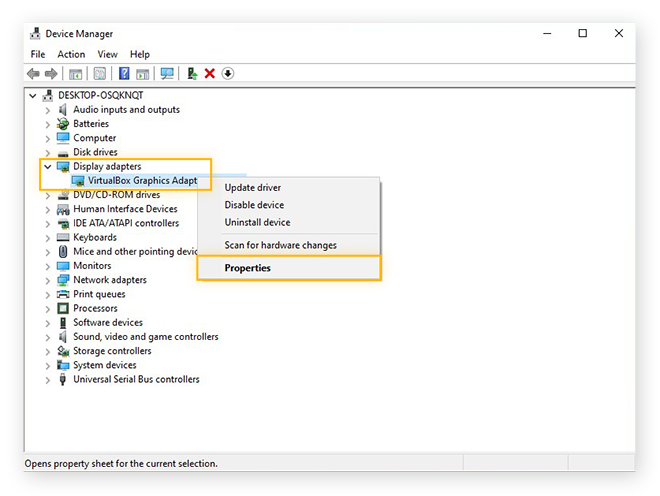Expand the Sound, video and game controllers arrow
This screenshot has width=660, height=496.
tap(48, 337)
